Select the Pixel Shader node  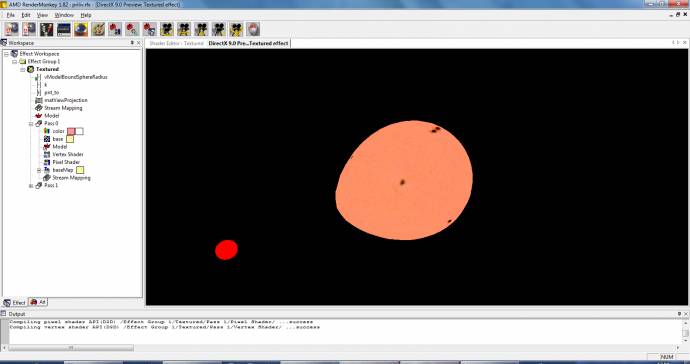[x=66, y=162]
